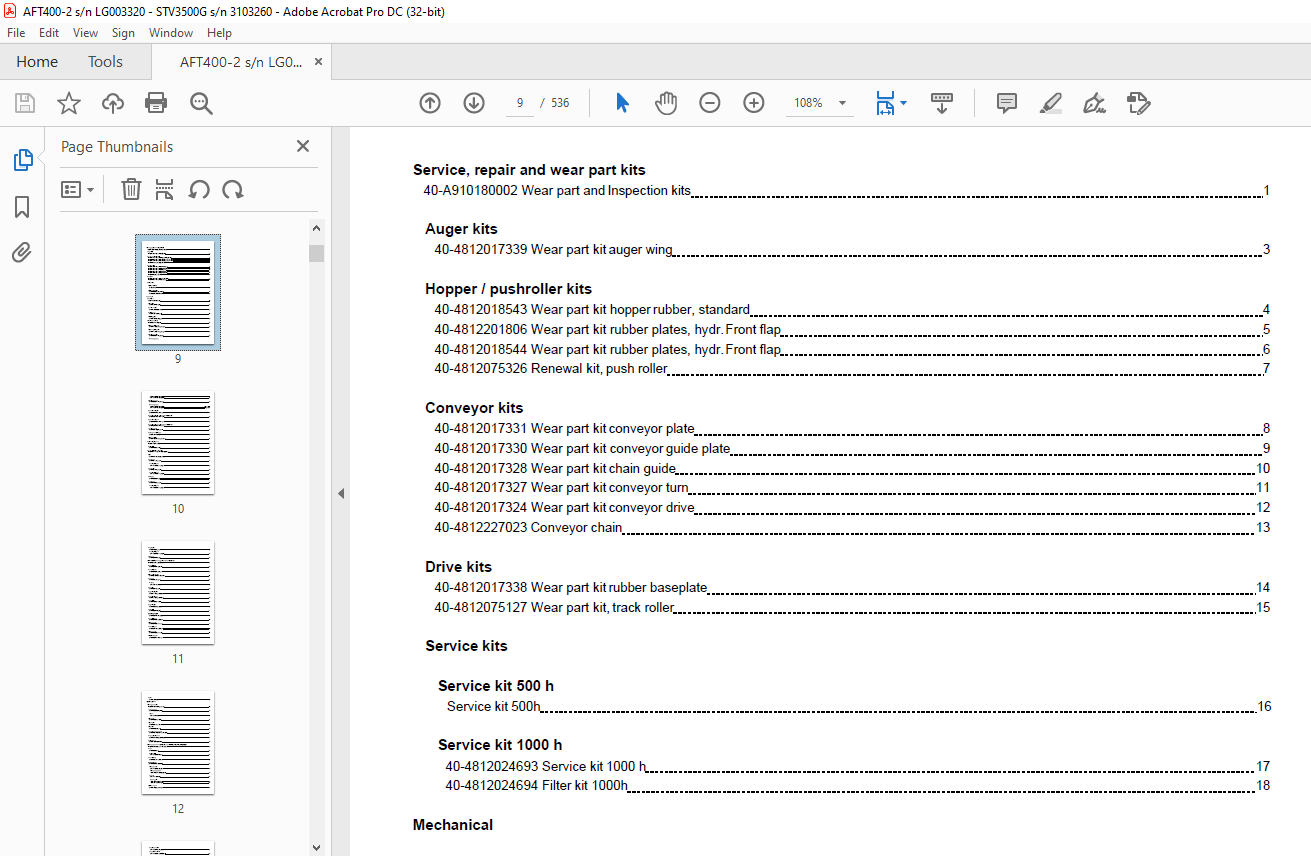Open Wear part kit hopper rubber, standard entry
1311x856 pixels.
tap(852, 310)
